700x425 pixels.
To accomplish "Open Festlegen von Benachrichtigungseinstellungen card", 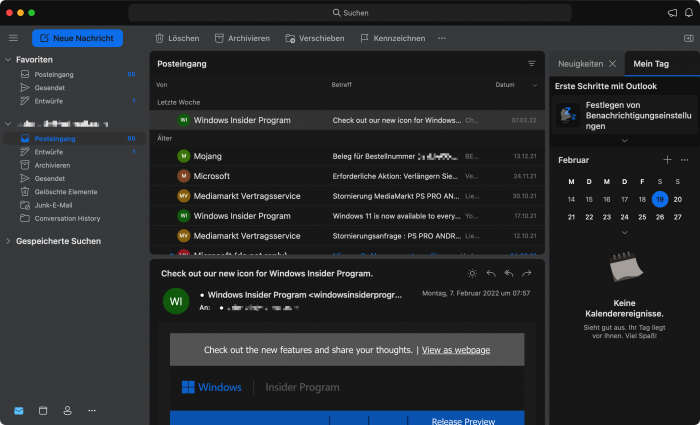I will (625, 115).
